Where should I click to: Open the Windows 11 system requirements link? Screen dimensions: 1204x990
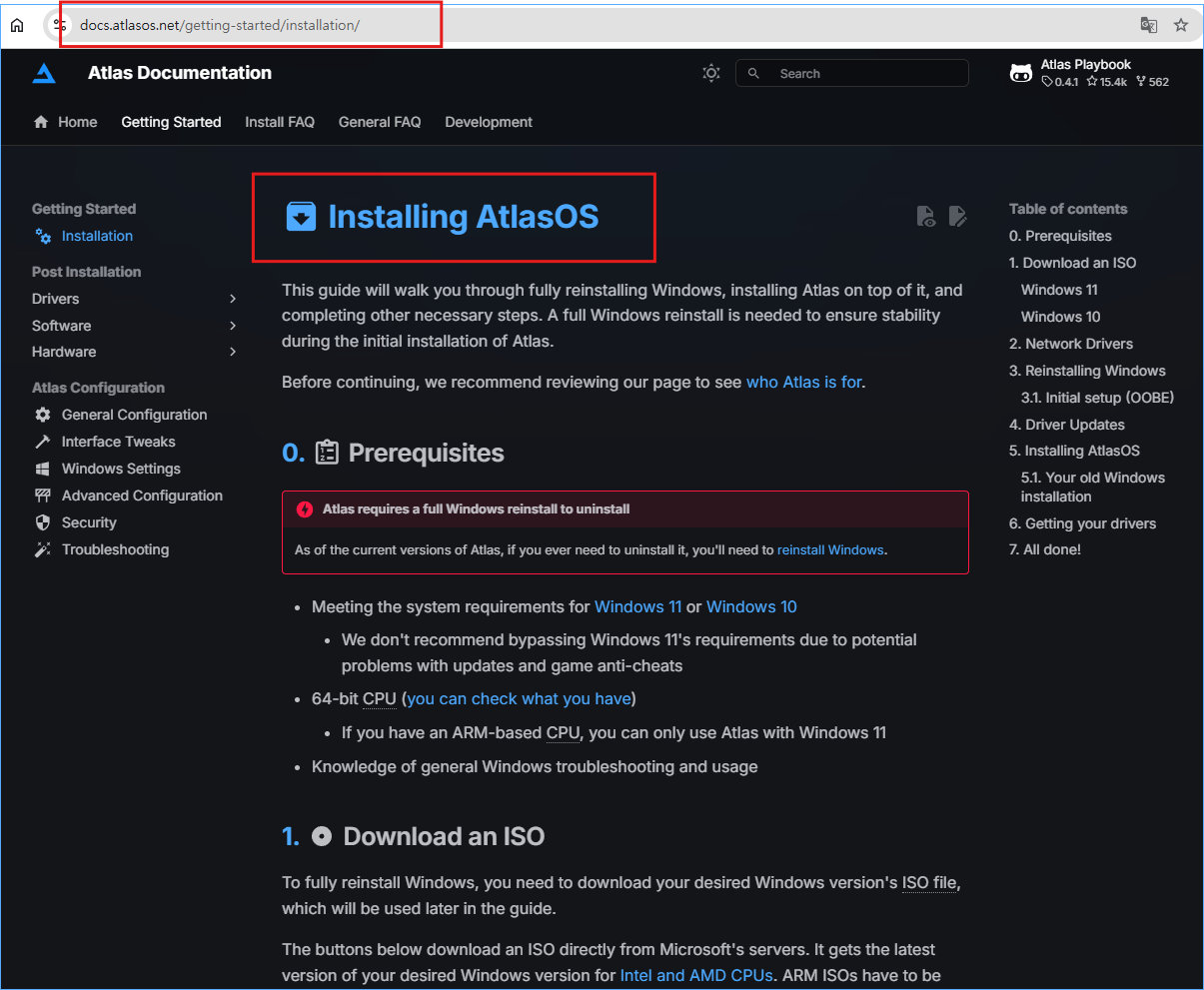click(637, 606)
